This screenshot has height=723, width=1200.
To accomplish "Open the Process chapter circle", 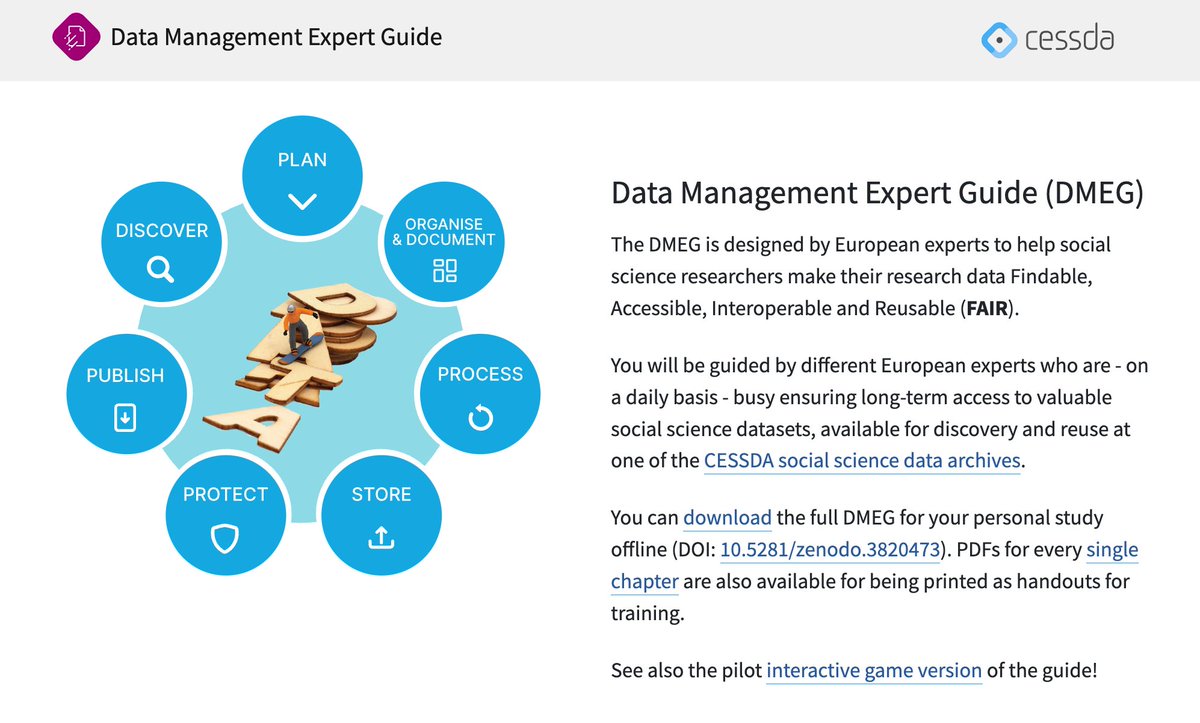I will 480,392.
